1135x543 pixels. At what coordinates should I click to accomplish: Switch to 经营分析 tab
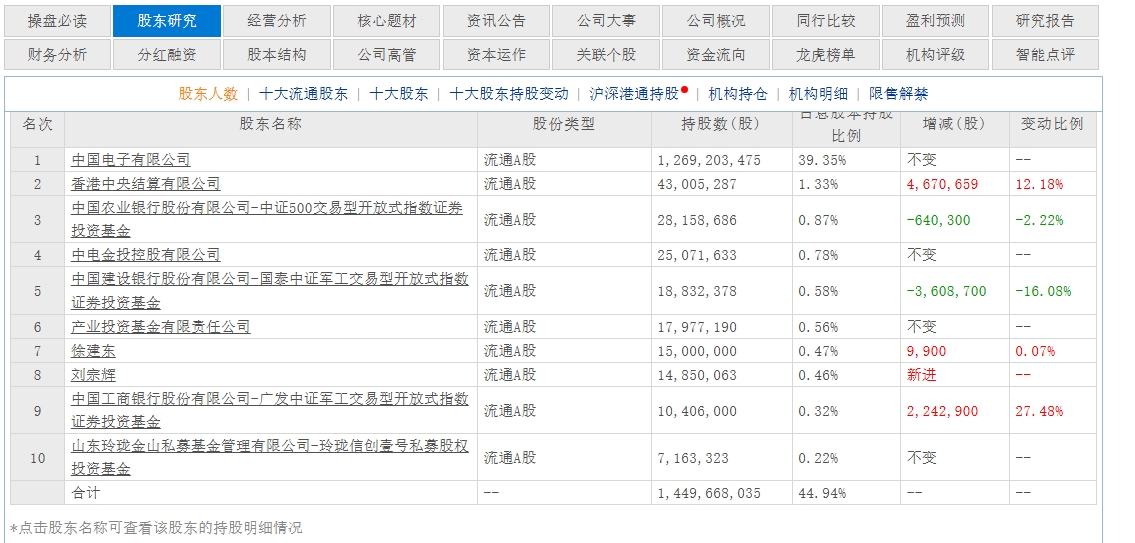coord(277,21)
